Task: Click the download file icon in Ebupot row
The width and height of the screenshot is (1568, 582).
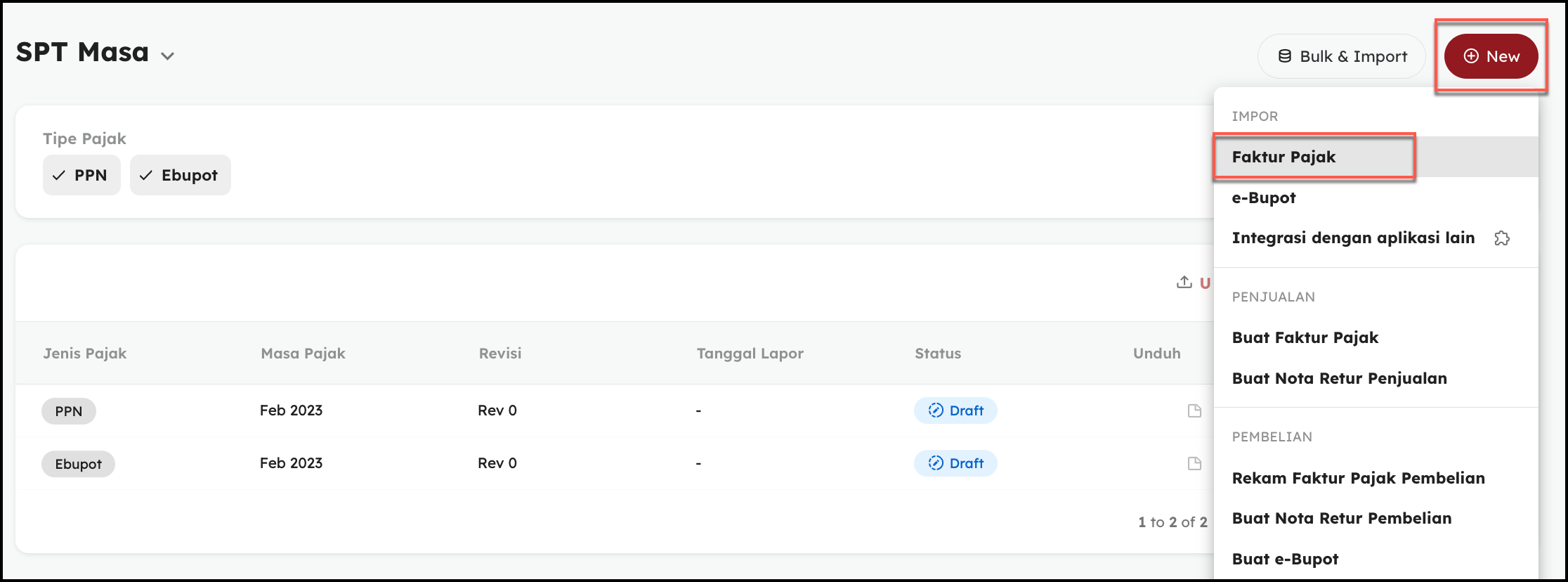Action: pyautogui.click(x=1194, y=463)
